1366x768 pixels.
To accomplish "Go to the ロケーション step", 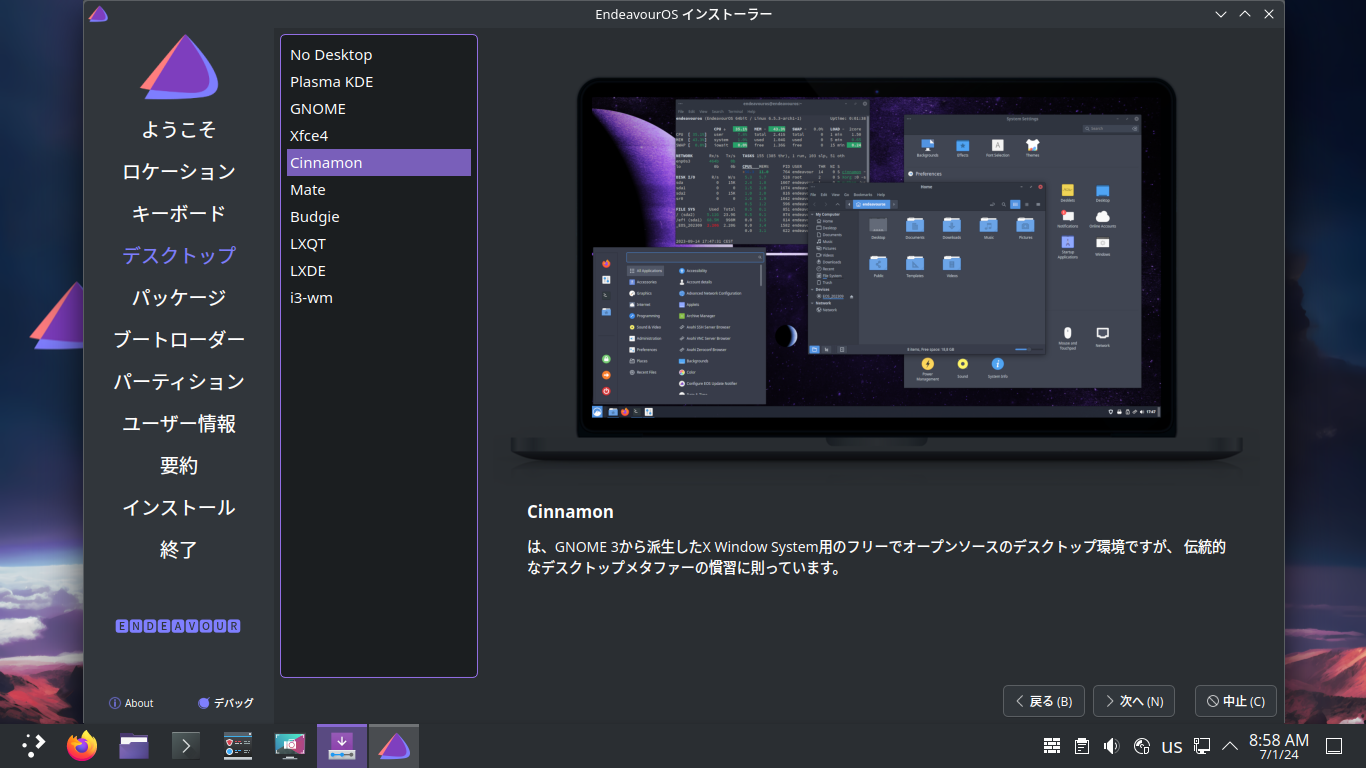I will pos(179,172).
